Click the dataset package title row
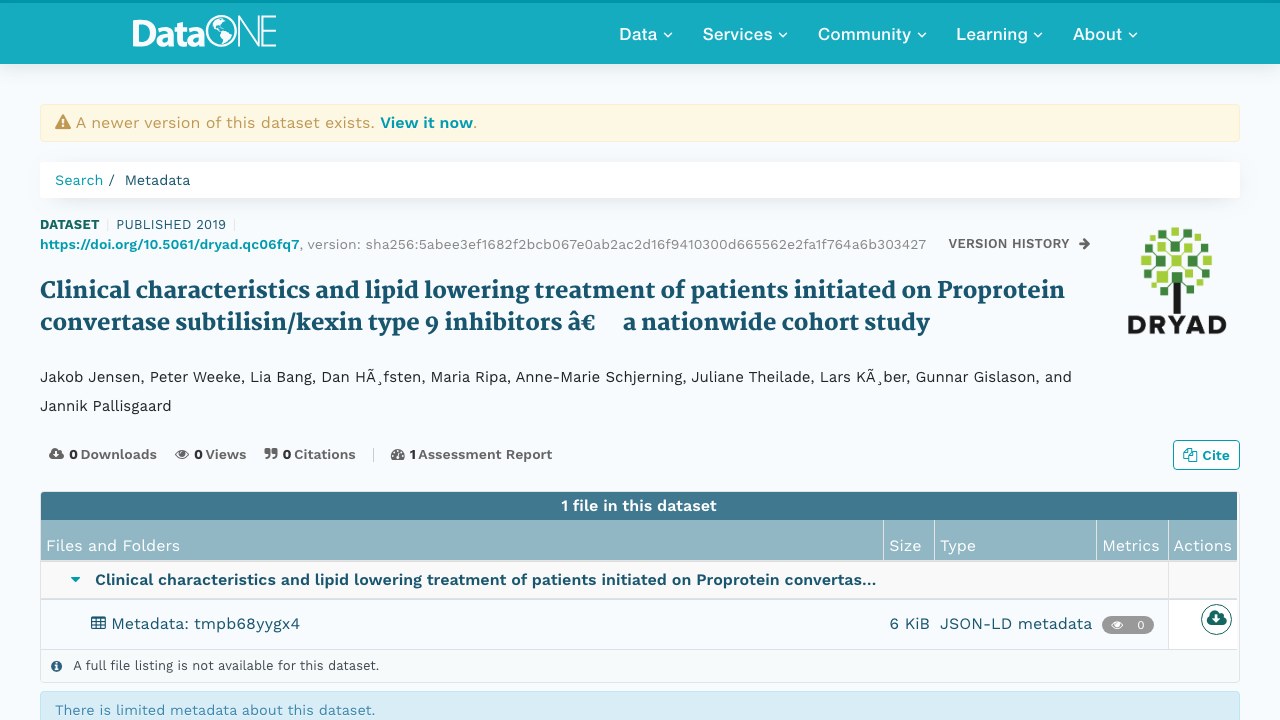The height and width of the screenshot is (720, 1280). click(485, 579)
